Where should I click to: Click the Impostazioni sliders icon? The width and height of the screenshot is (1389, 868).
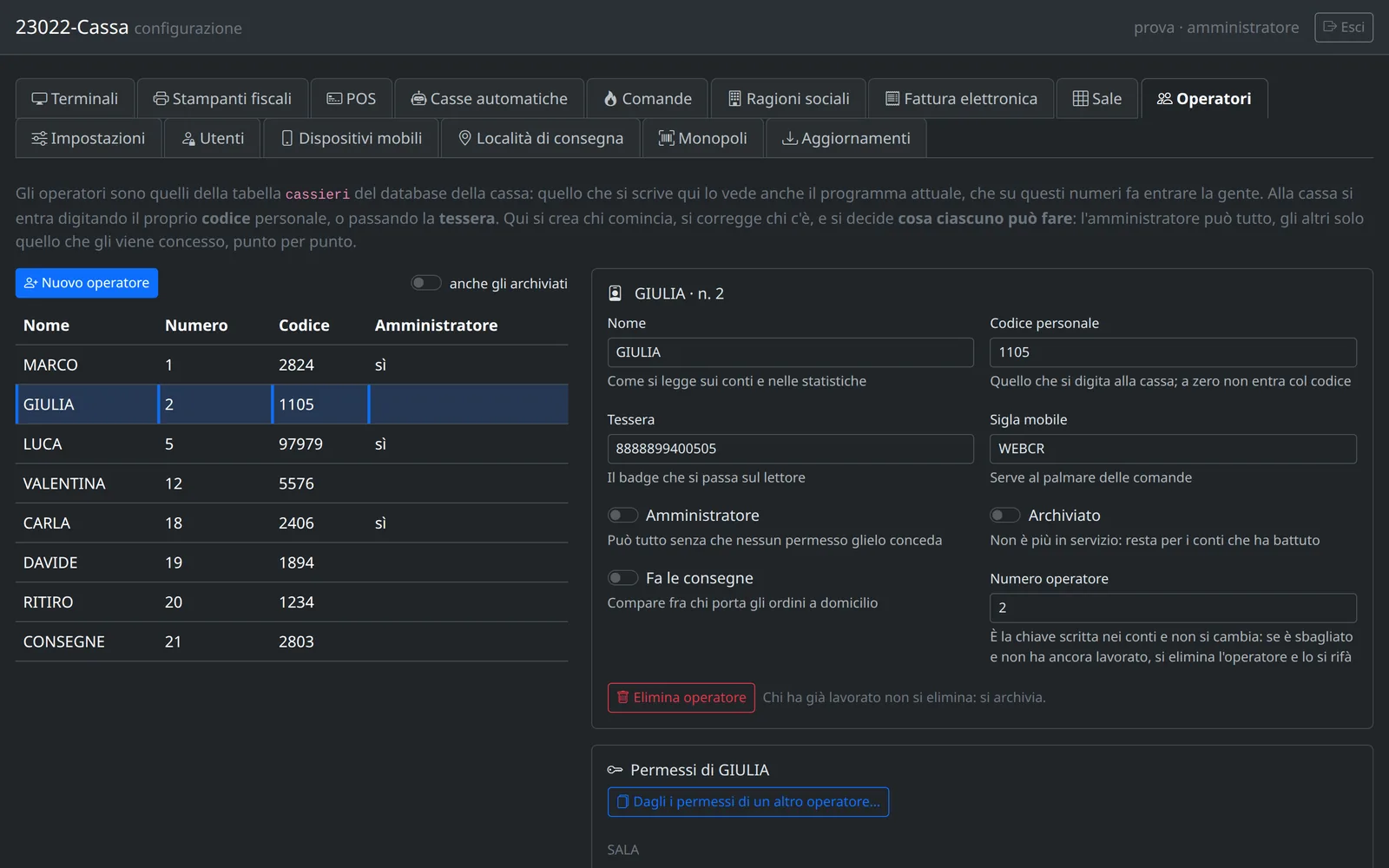[x=39, y=138]
